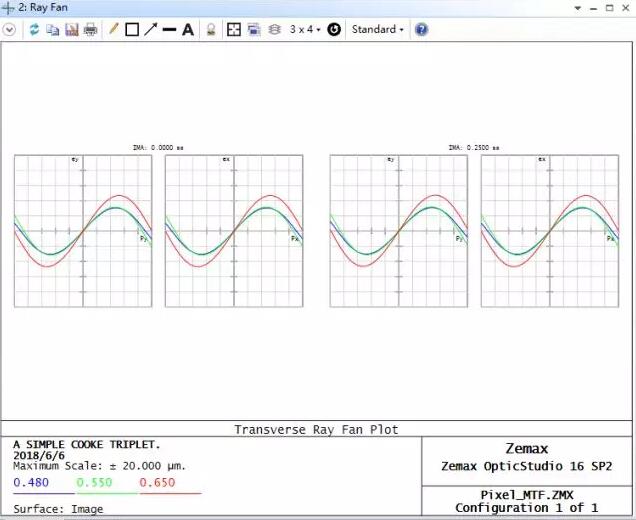Click the Copy window icon

pos(52,29)
